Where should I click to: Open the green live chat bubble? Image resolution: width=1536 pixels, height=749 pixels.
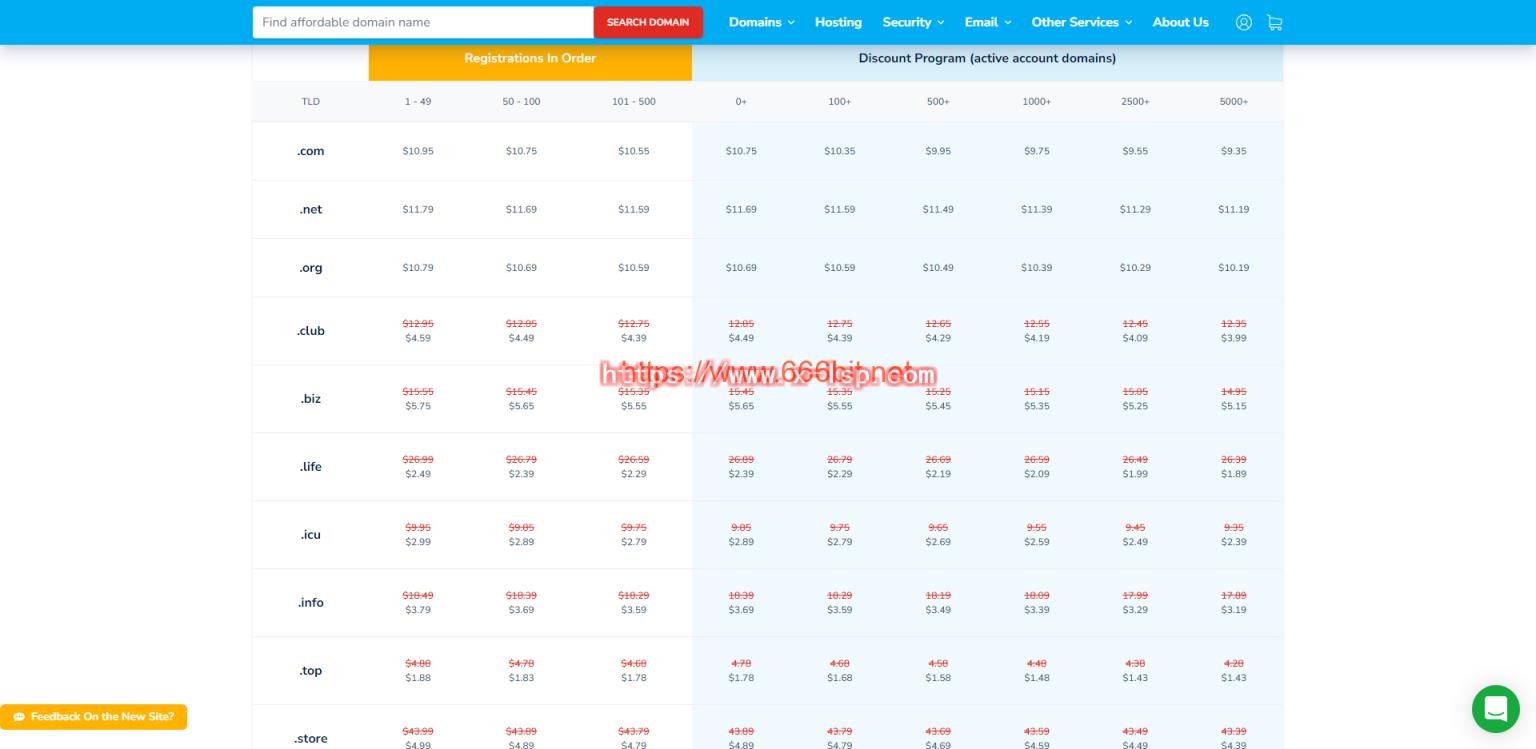(1495, 709)
